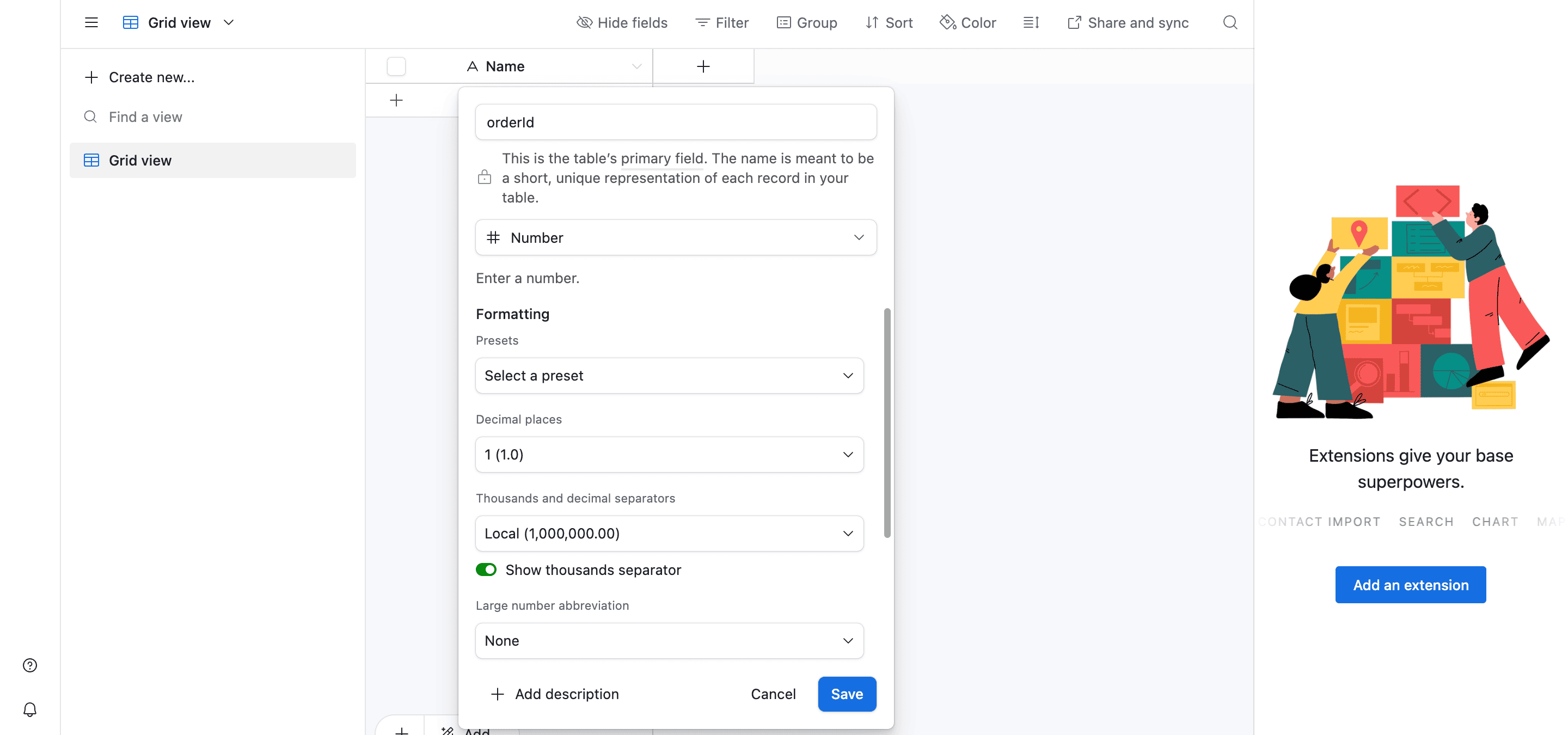The width and height of the screenshot is (1568, 735).
Task: Click the CONTACT IMPORT extension label
Action: click(x=1319, y=522)
